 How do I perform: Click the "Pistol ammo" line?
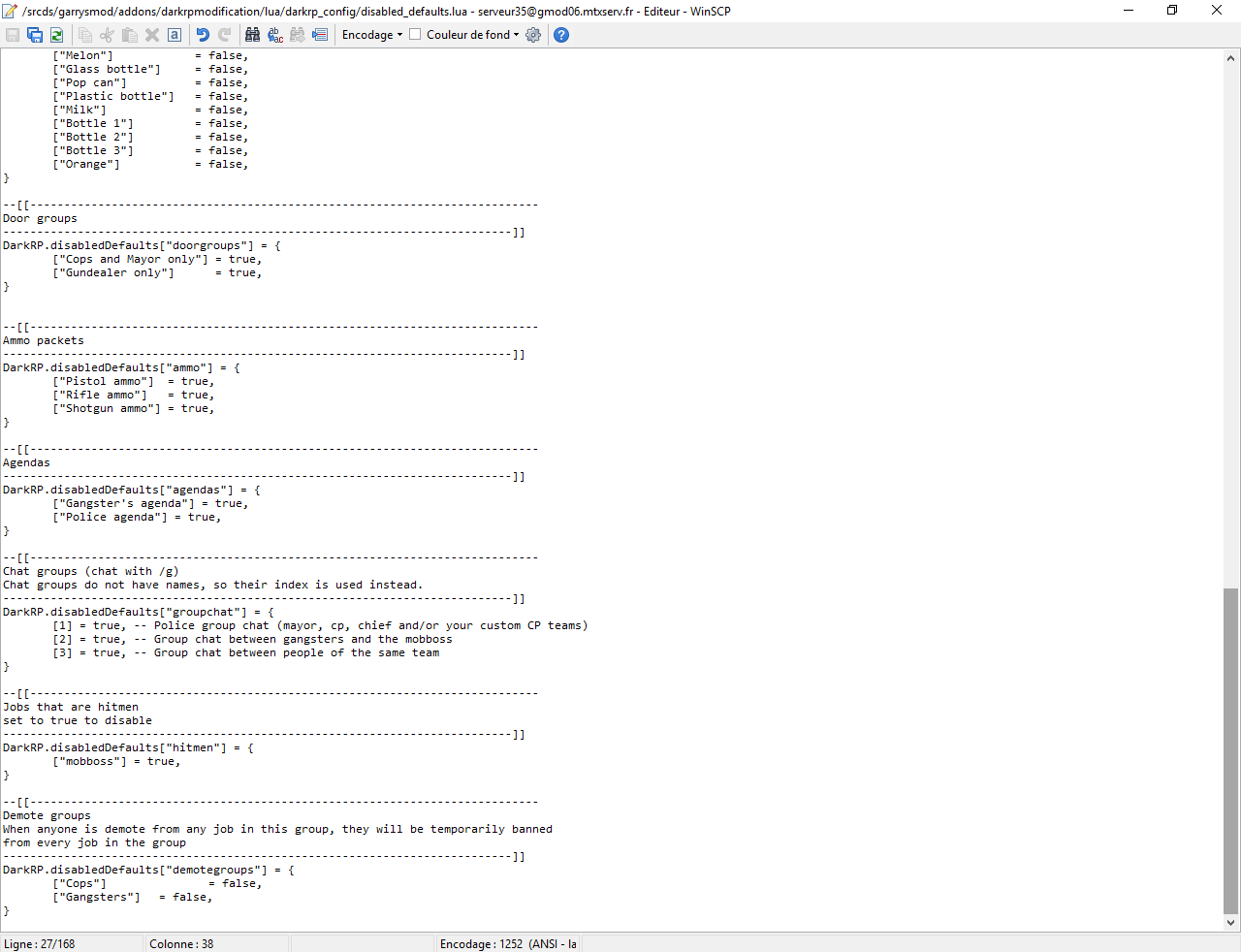click(134, 381)
